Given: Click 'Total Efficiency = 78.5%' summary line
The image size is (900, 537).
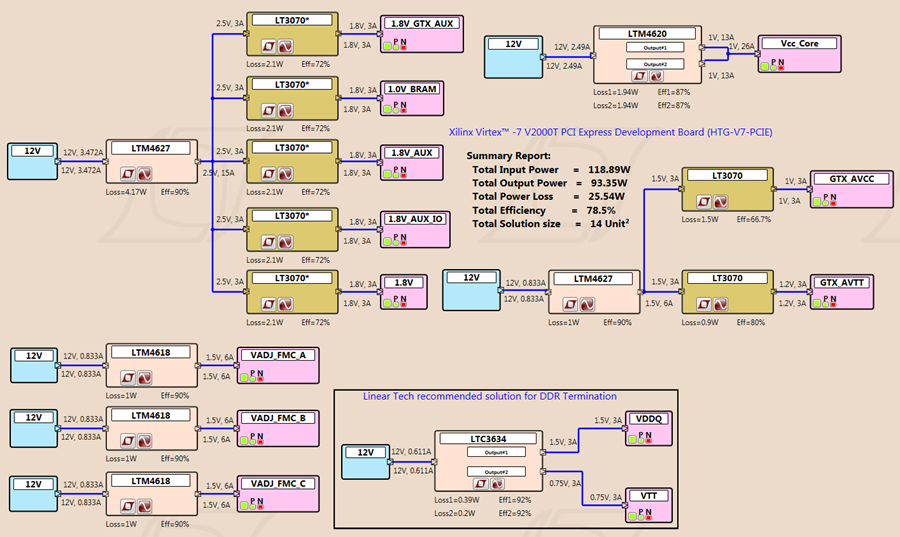Looking at the screenshot, I should (x=544, y=210).
